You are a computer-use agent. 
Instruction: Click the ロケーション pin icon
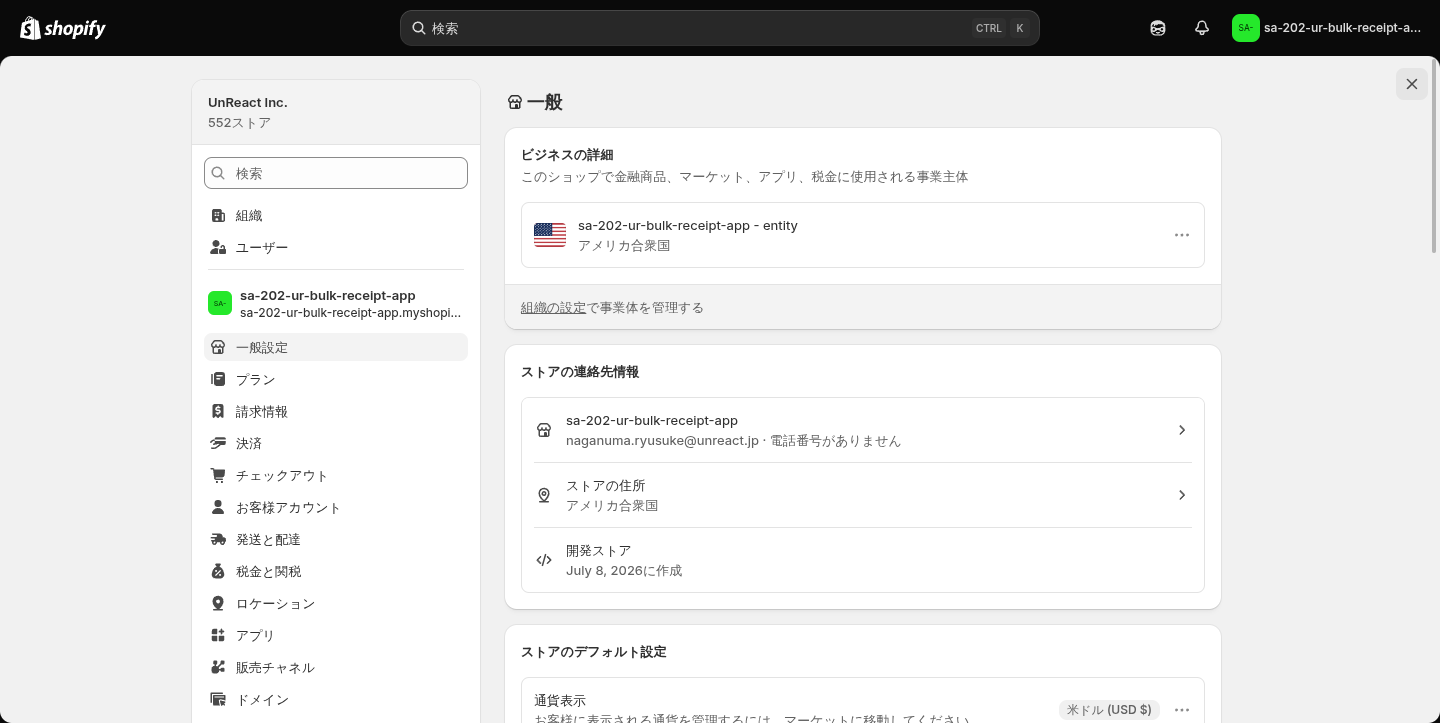pos(218,603)
